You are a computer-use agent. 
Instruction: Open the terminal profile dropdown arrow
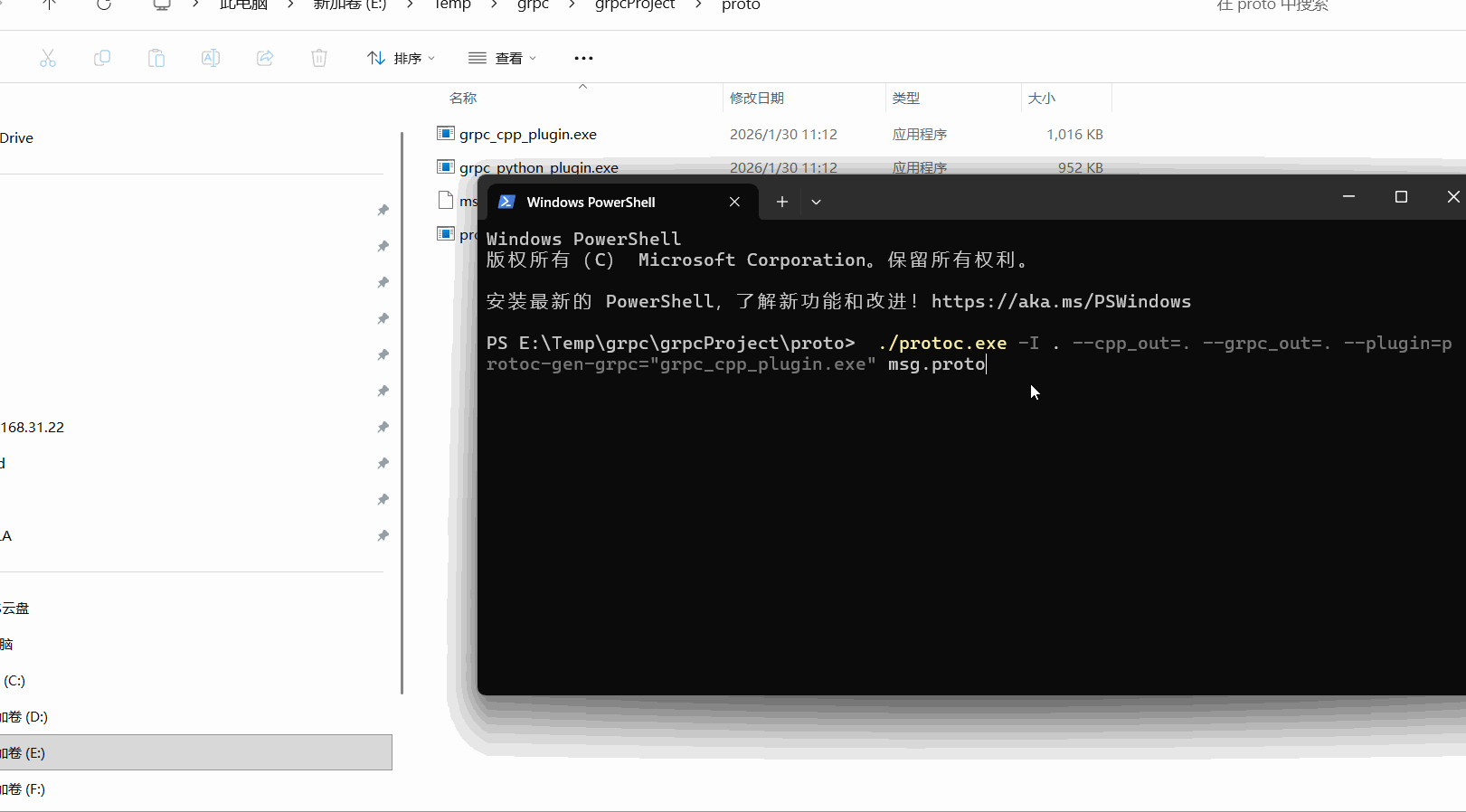816,202
